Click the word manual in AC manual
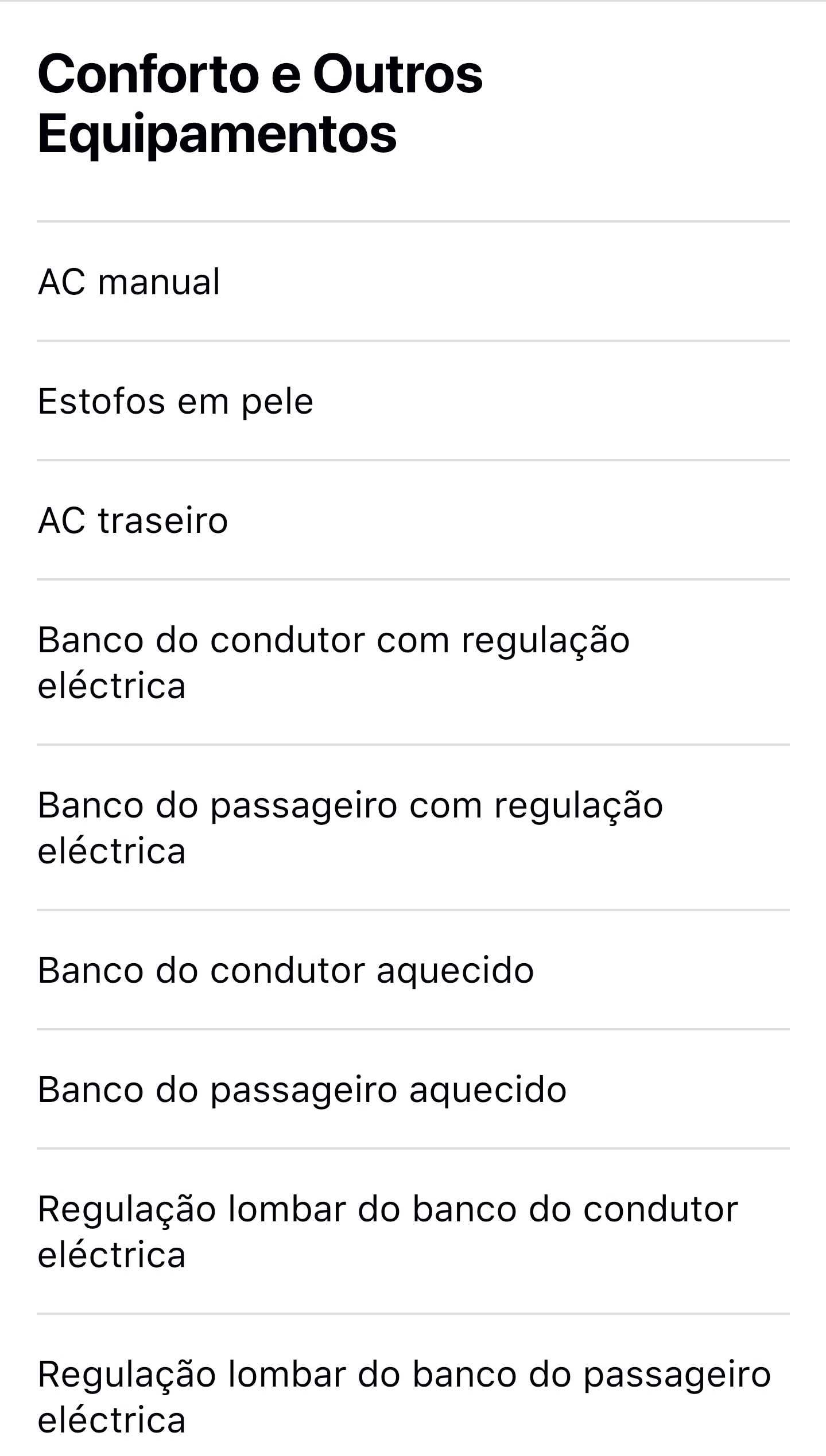This screenshot has height=1456, width=826. 159,282
